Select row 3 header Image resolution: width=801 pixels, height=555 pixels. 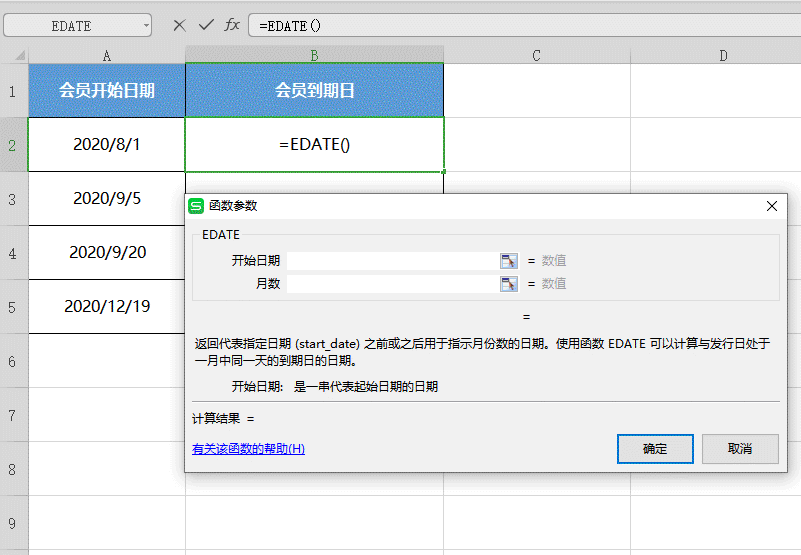click(13, 199)
